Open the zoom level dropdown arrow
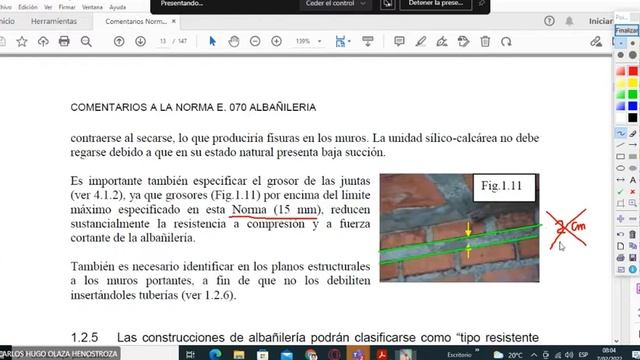 tap(320, 41)
